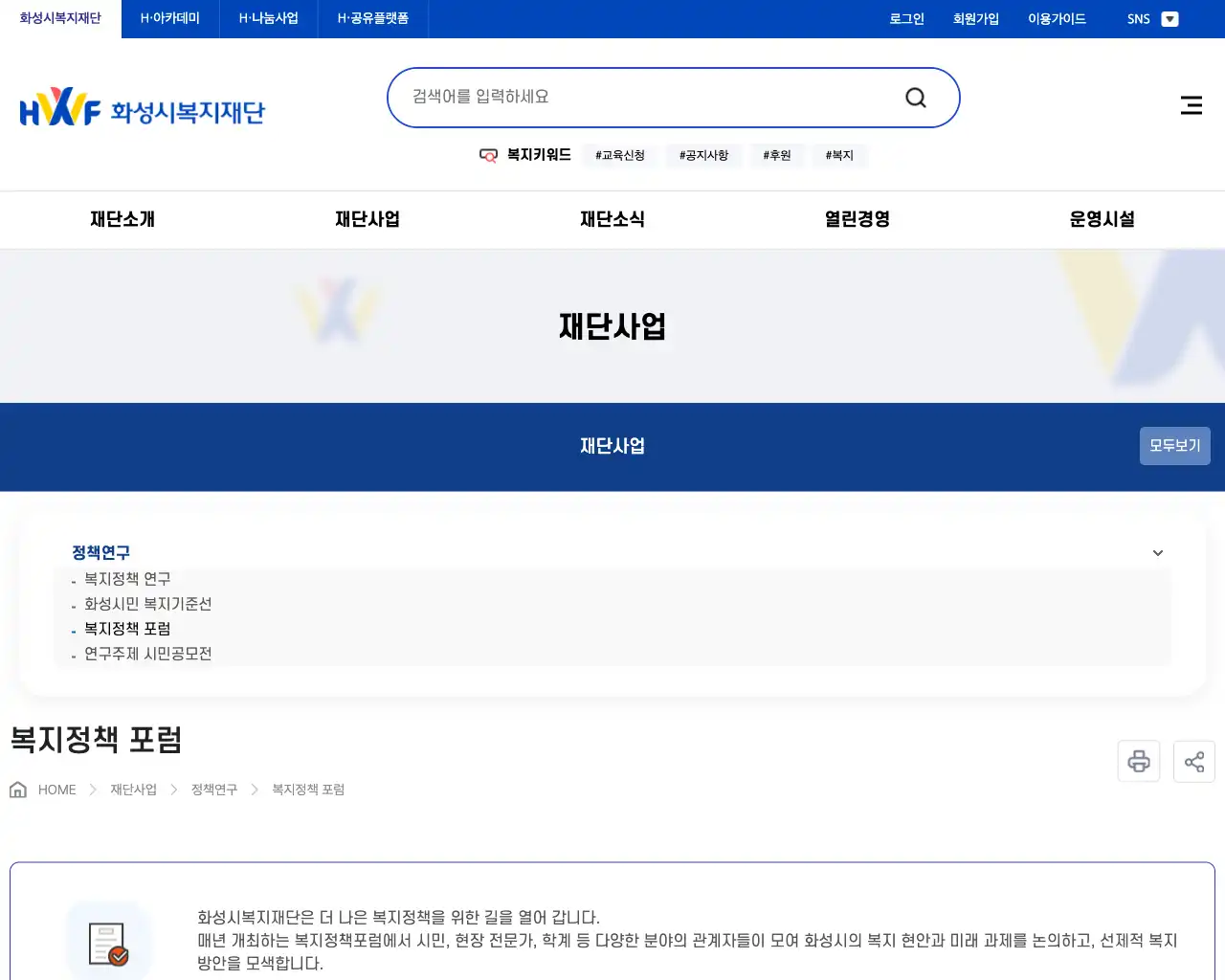The width and height of the screenshot is (1225, 980).
Task: Select the #교육신청 keyword tag
Action: pos(619,155)
